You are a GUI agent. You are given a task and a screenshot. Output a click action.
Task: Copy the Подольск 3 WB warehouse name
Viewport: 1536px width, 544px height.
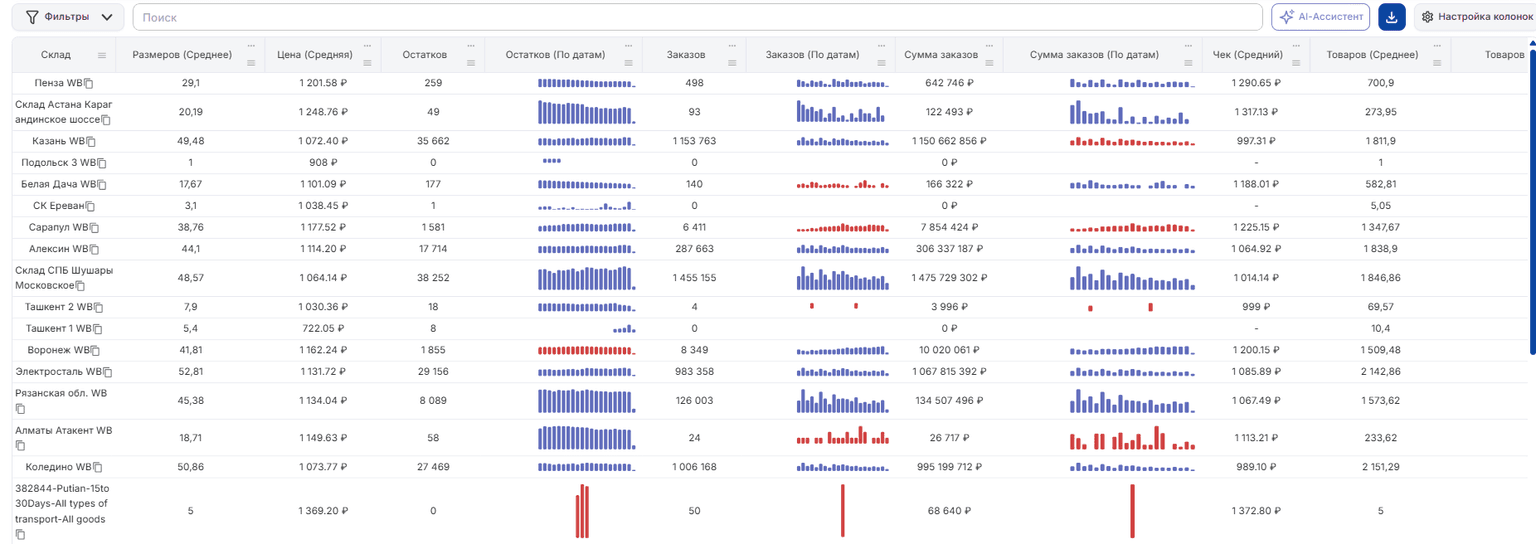tap(102, 163)
